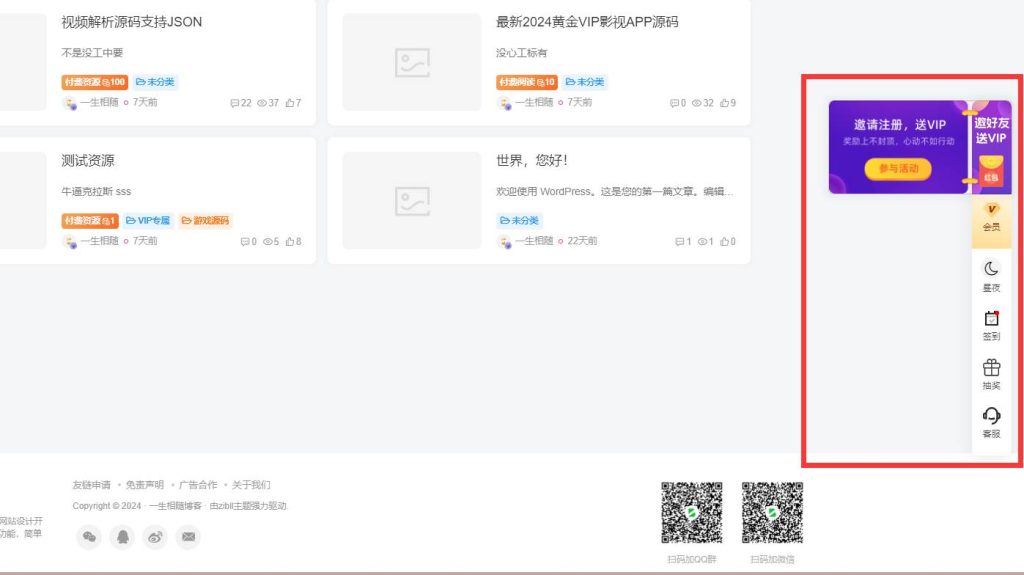Screen dimensions: 1024x575
Task: Click the 关于我们 footer link
Action: point(251,485)
